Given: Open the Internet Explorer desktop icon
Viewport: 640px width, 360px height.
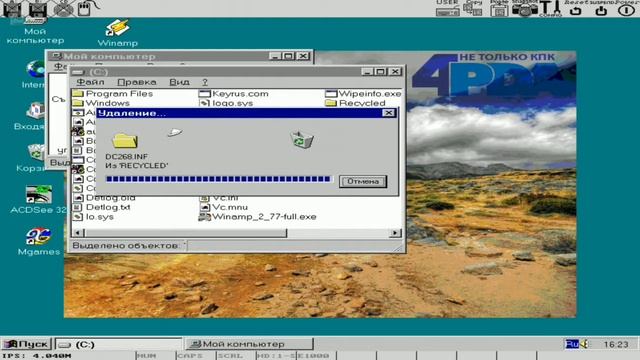Looking at the screenshot, I should 34,74.
